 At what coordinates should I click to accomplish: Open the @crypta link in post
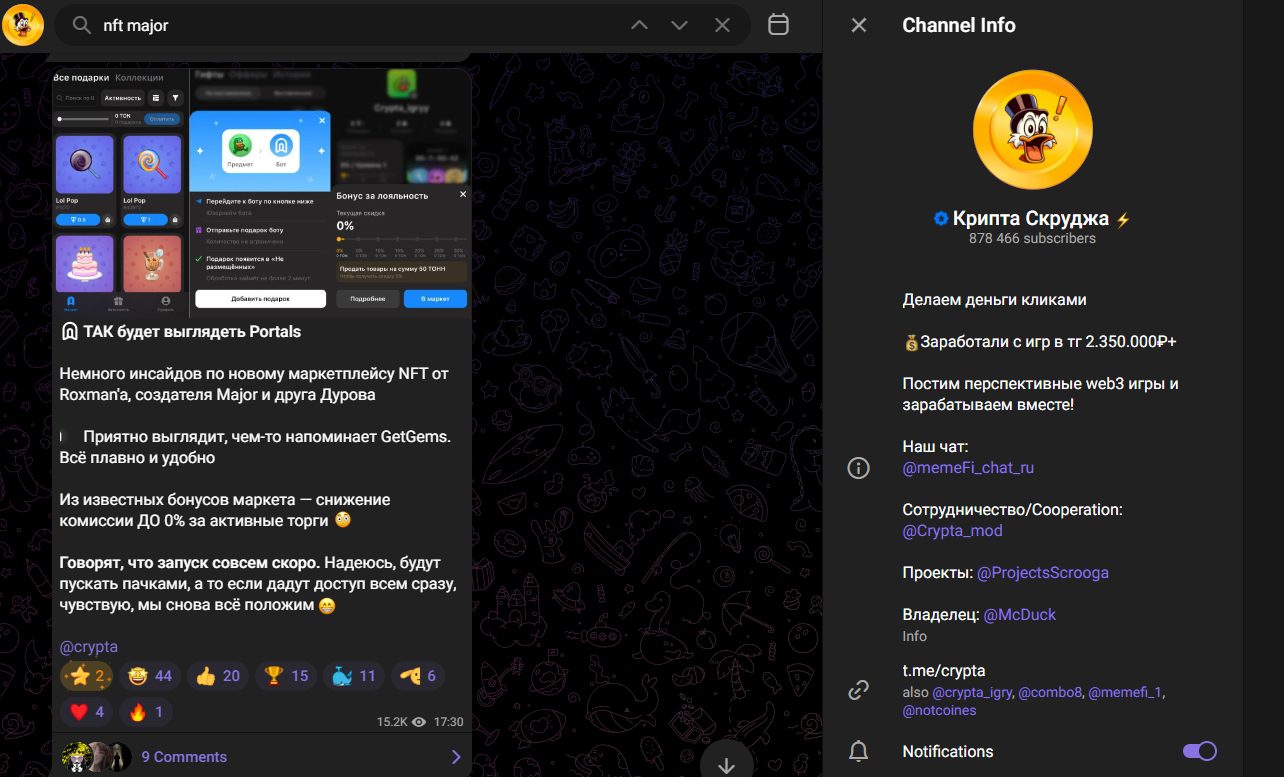[89, 646]
